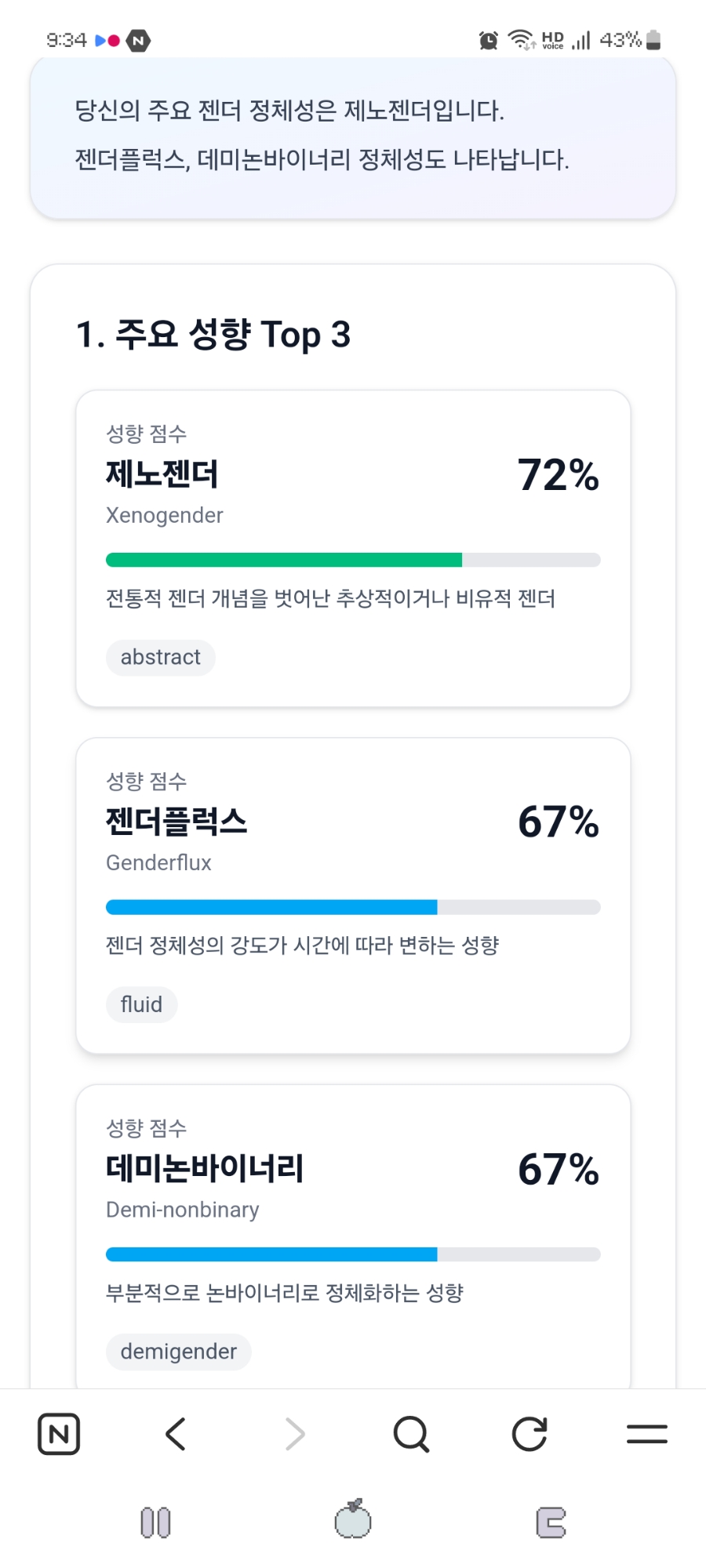Tap the forward arrow navigation icon
Viewport: 706px width, 1568px height.
tap(294, 1434)
